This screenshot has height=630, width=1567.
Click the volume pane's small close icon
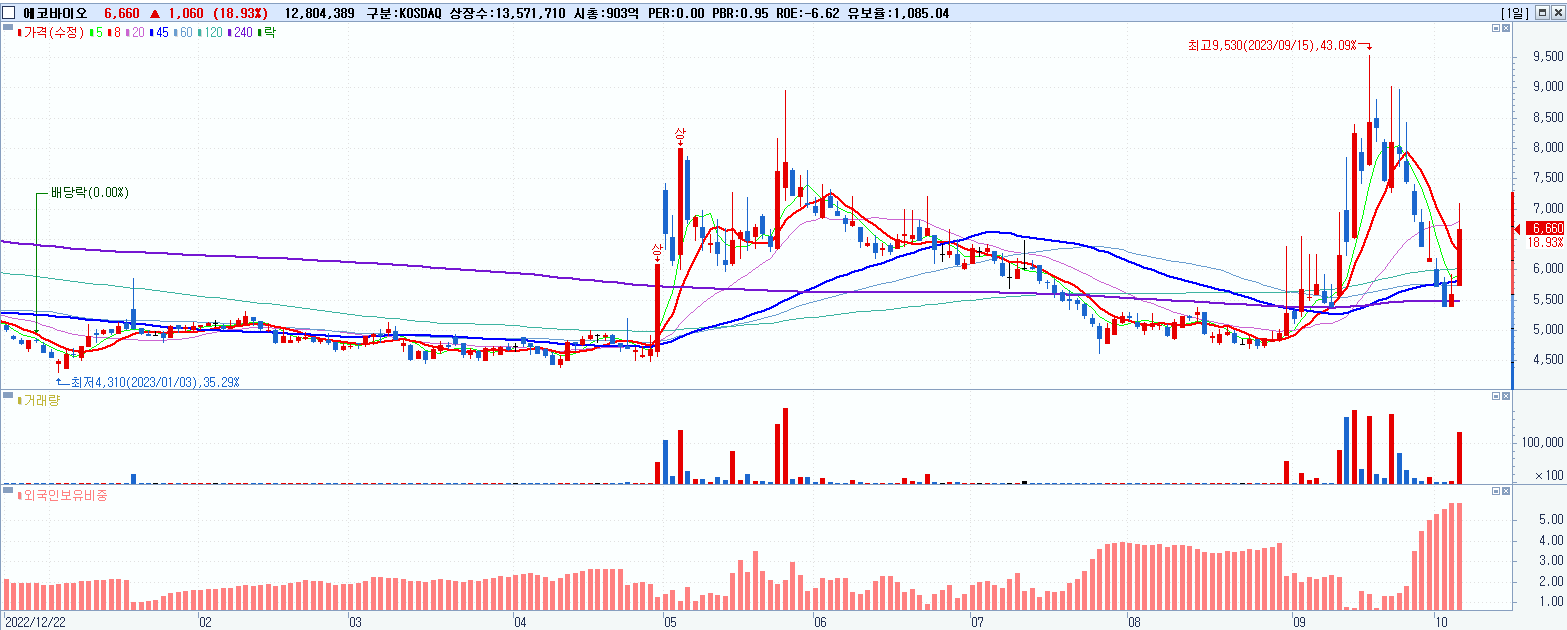[x=1506, y=397]
